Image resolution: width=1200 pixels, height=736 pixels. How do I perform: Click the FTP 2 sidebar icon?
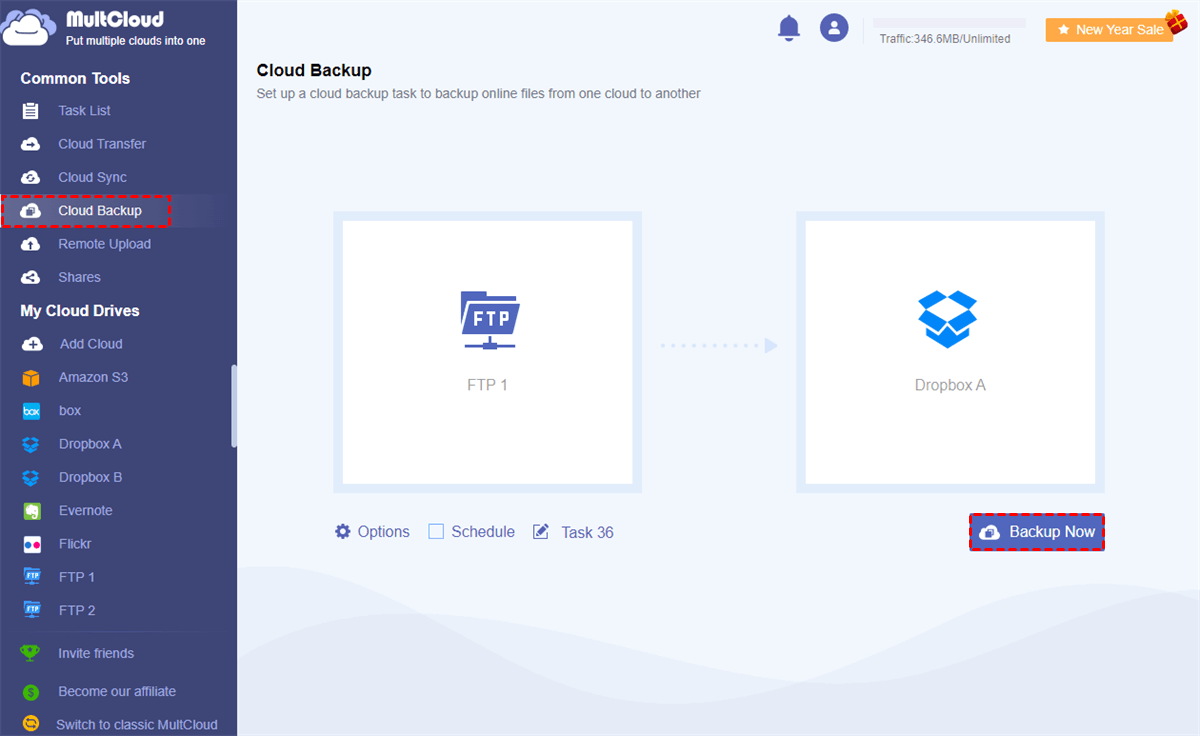click(x=31, y=610)
